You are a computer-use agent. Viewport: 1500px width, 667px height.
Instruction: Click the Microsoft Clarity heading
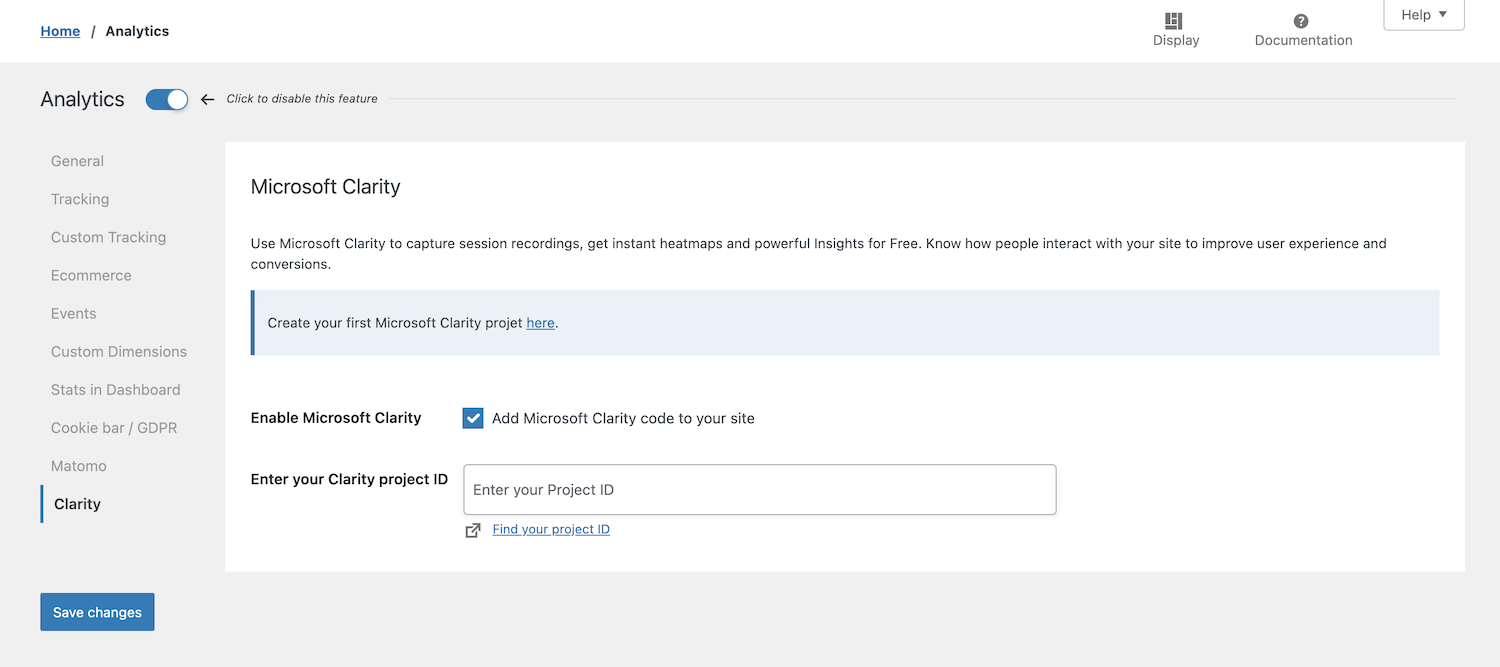point(325,187)
